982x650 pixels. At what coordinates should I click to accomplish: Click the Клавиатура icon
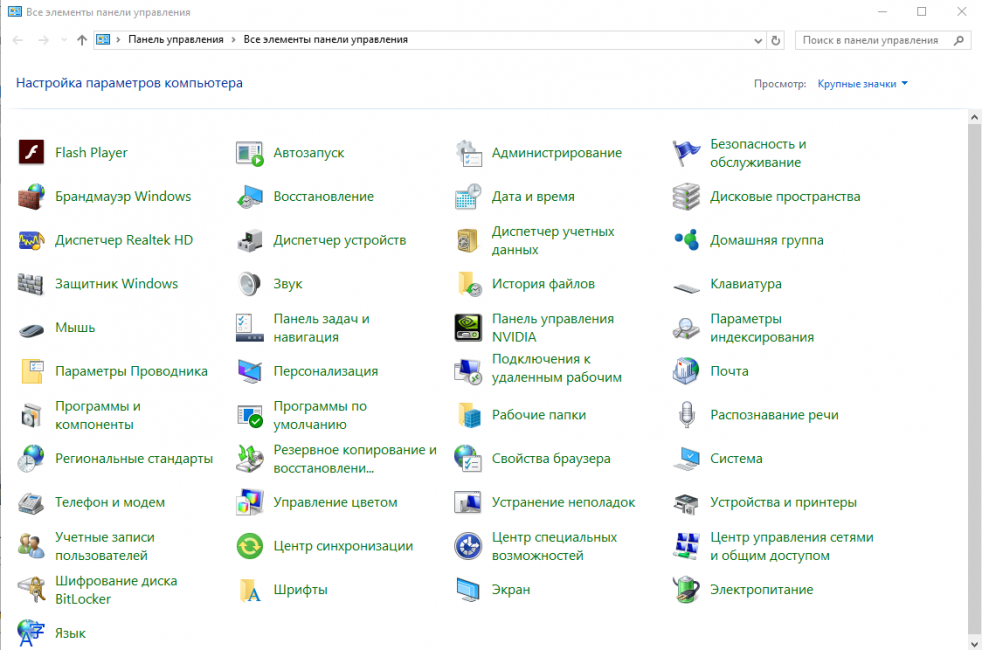(686, 287)
